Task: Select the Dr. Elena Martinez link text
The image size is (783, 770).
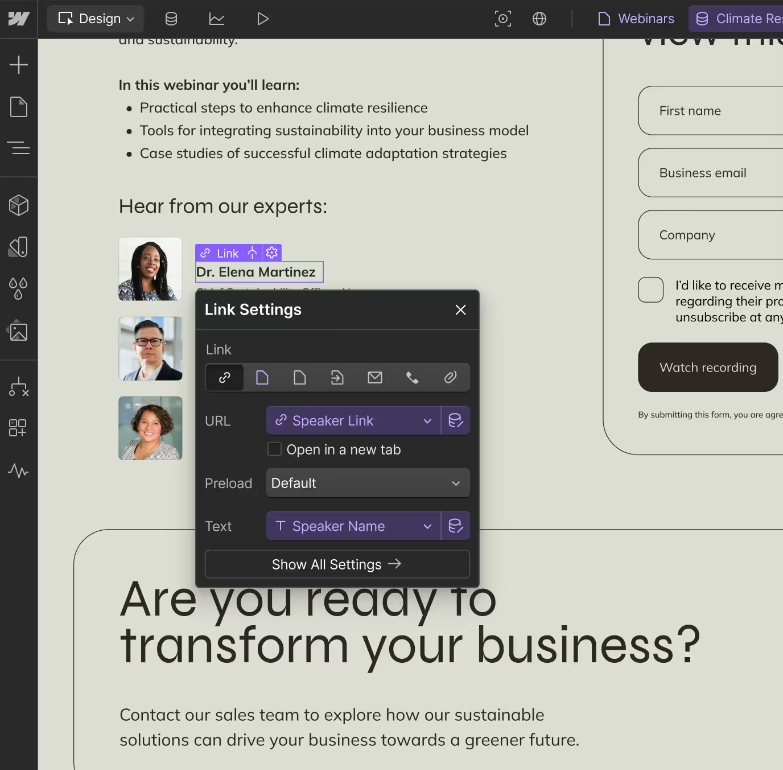Action: [259, 272]
